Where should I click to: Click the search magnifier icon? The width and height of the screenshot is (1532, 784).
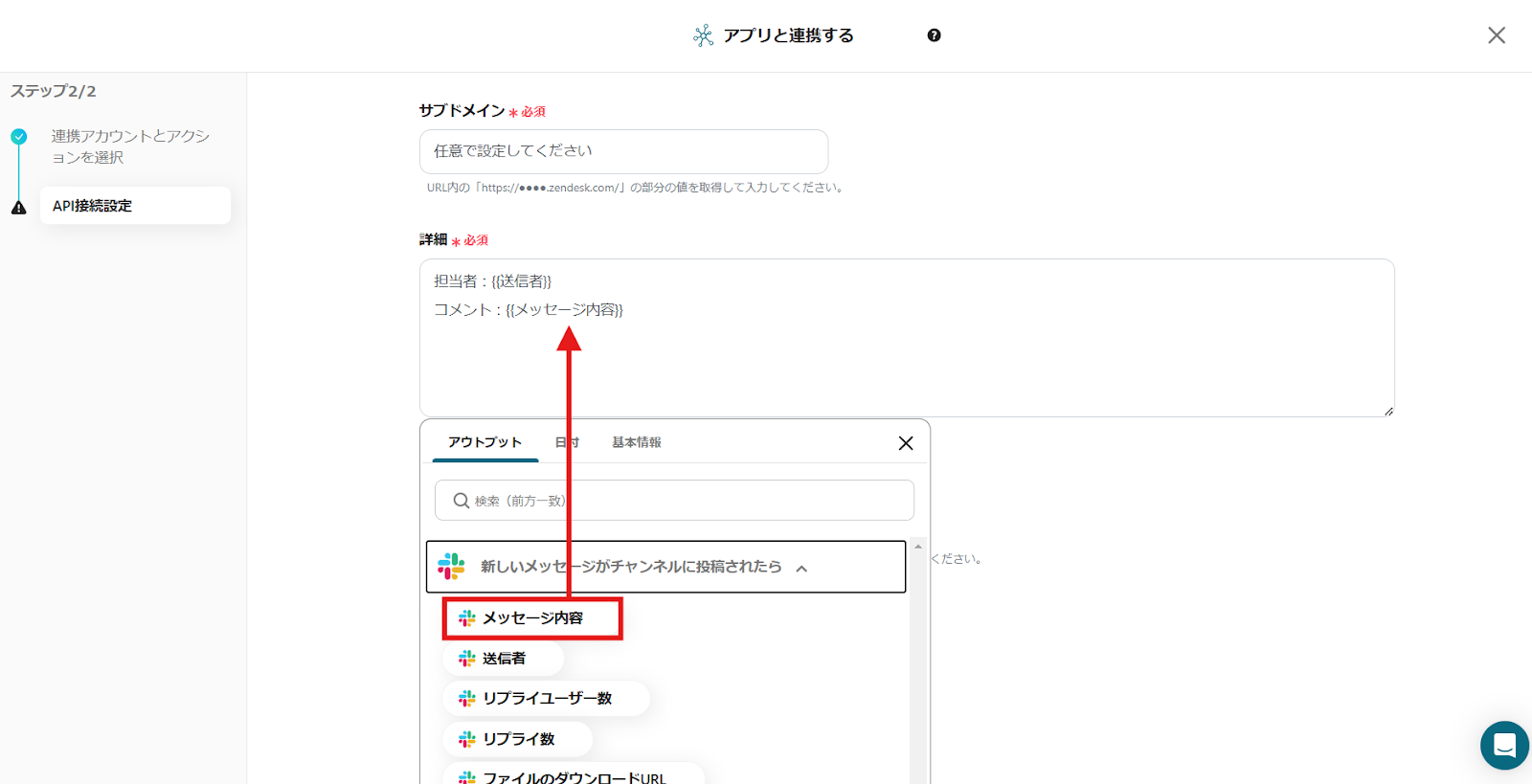click(461, 501)
